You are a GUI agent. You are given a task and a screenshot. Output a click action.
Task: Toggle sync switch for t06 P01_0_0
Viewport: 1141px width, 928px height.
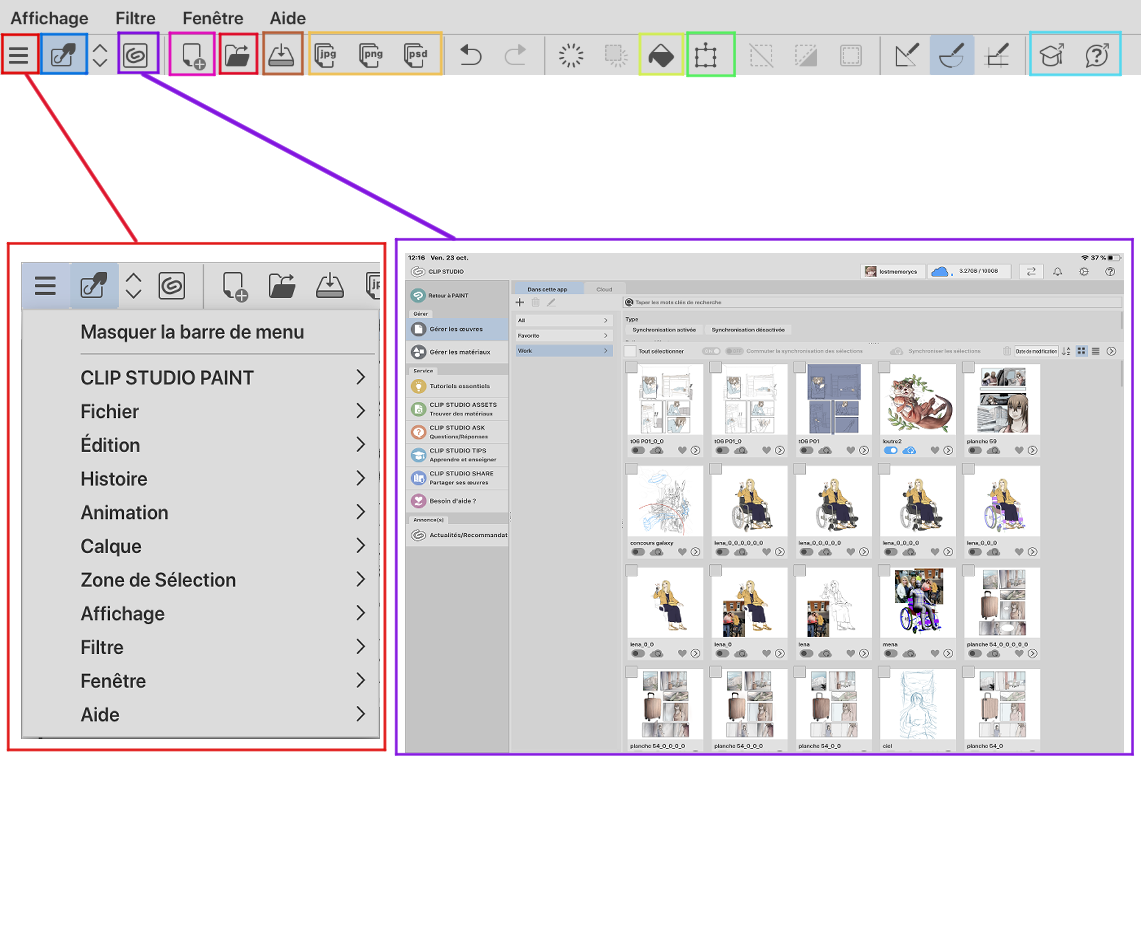[x=638, y=451]
